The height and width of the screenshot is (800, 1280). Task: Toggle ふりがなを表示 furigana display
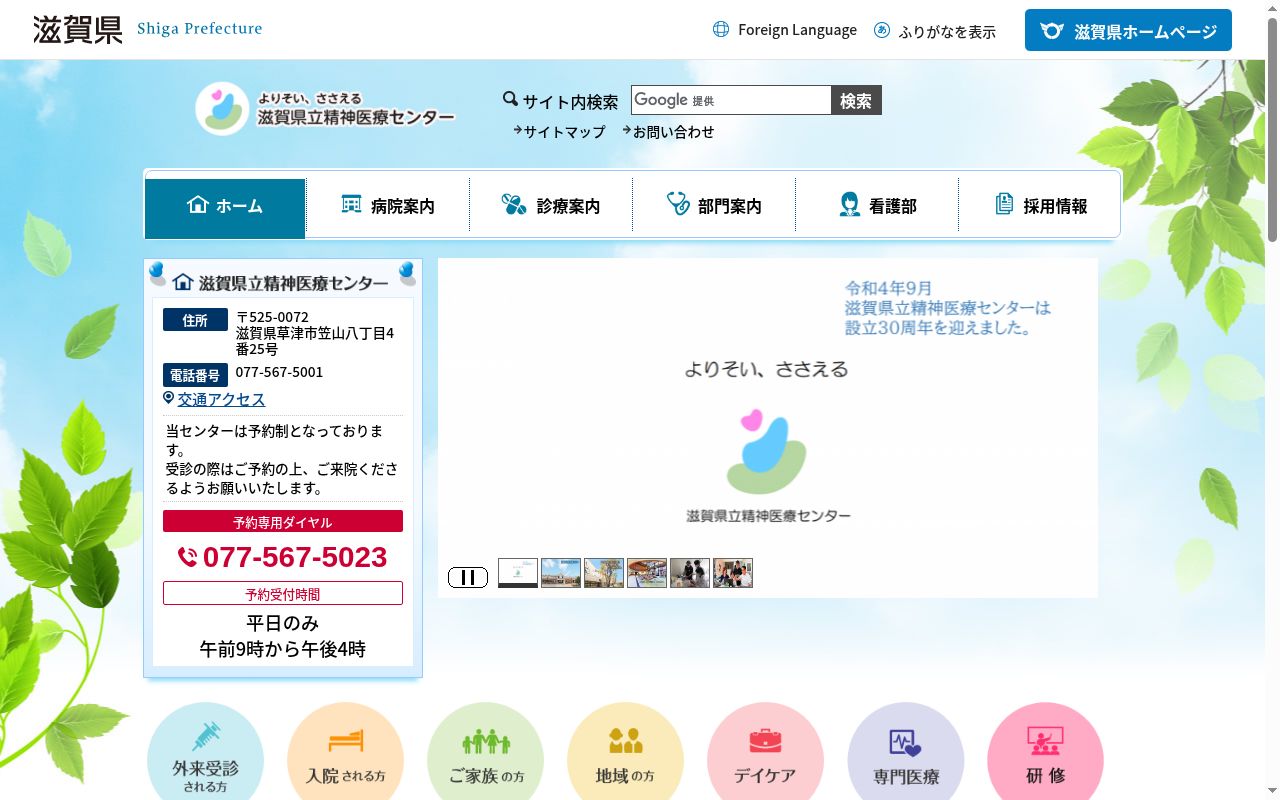[947, 31]
